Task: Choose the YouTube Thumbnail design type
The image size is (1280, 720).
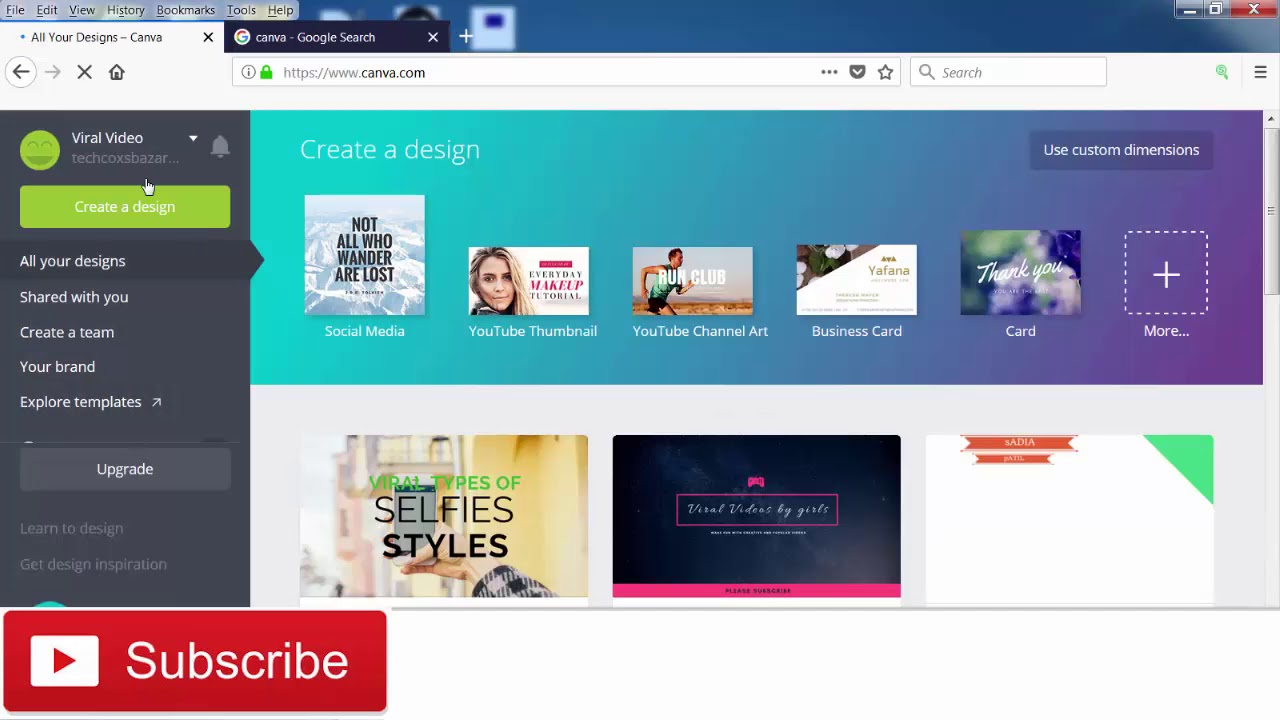Action: pyautogui.click(x=529, y=281)
